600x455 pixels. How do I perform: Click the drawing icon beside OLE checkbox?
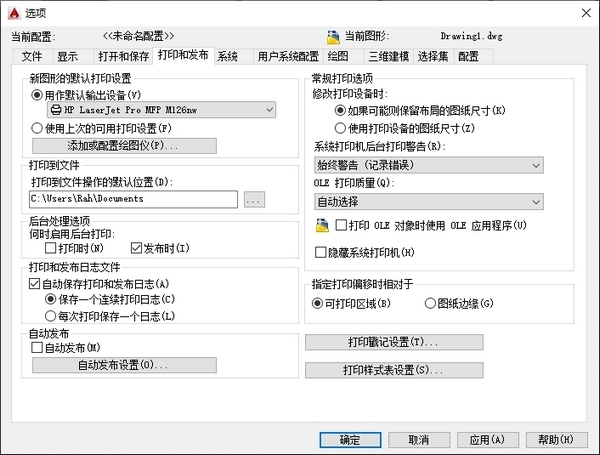[322, 225]
